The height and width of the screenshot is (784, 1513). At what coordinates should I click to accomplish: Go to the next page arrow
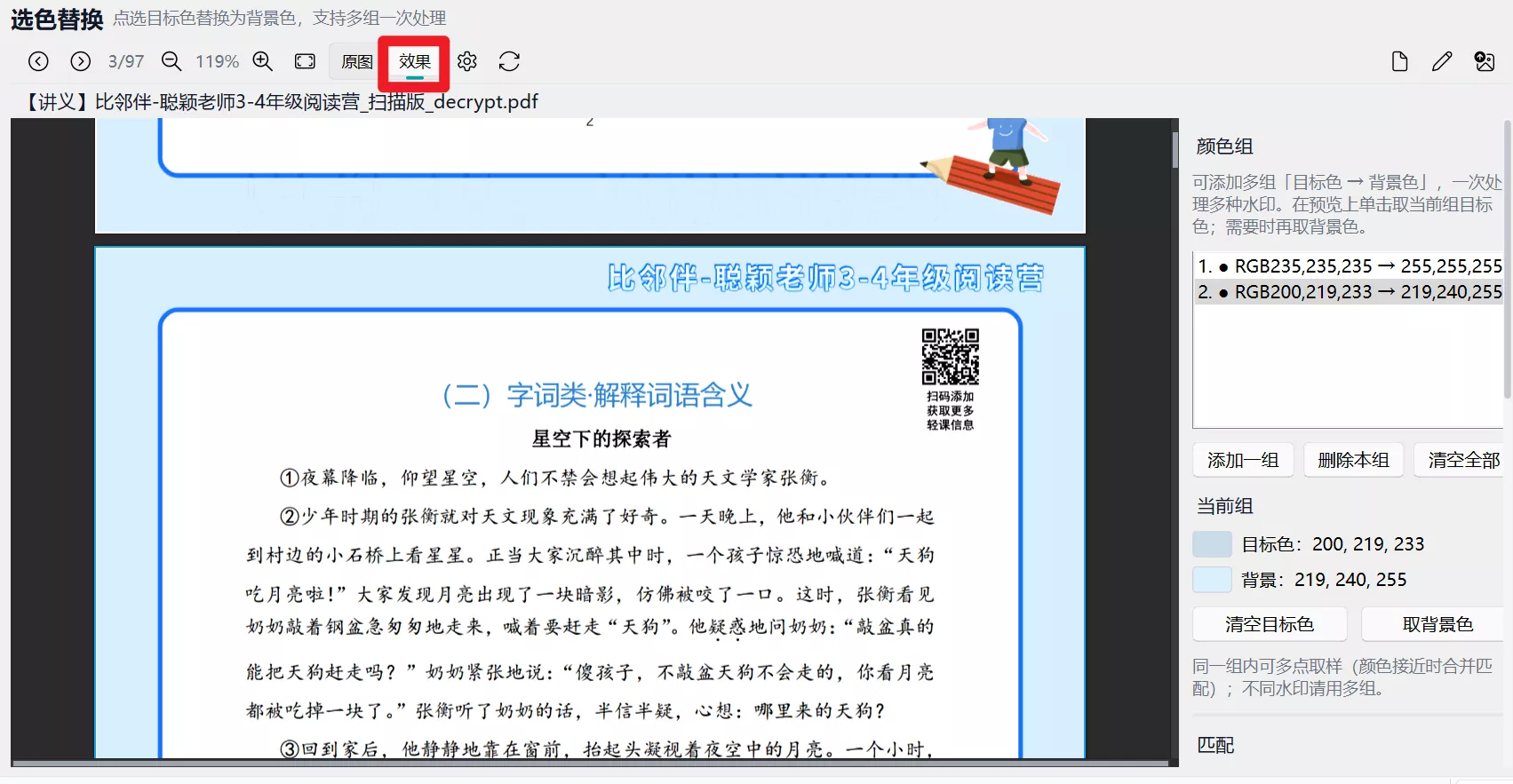pyautogui.click(x=81, y=61)
